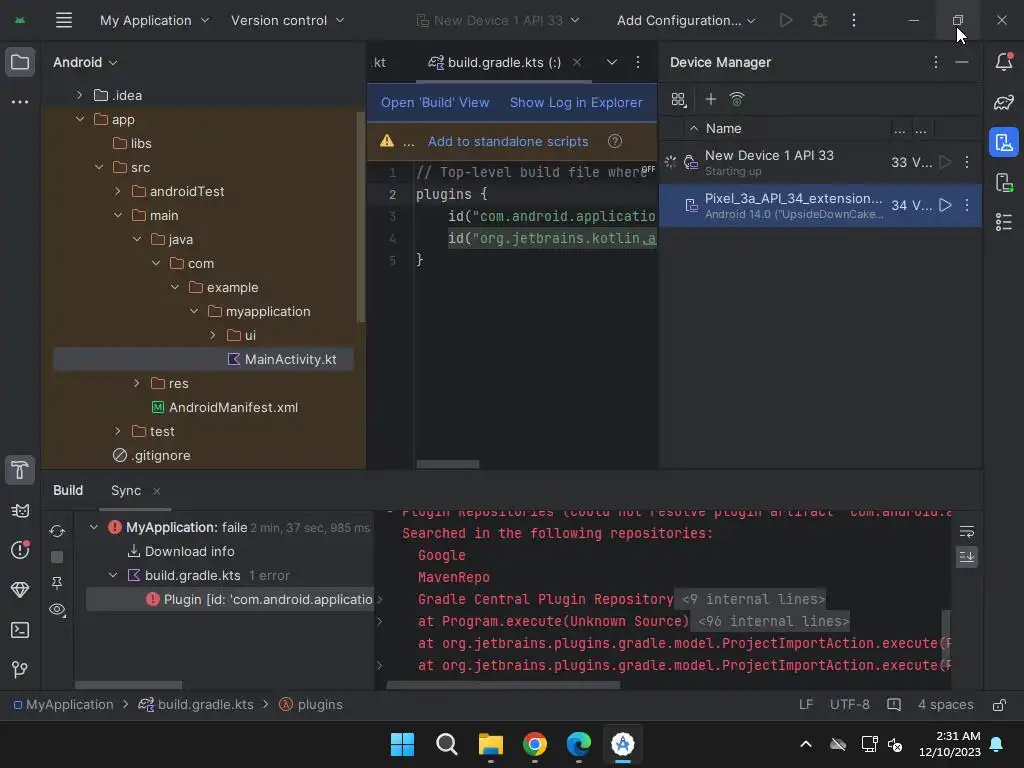Open the Add Configuration dropdown
The image size is (1024, 768).
686,20
